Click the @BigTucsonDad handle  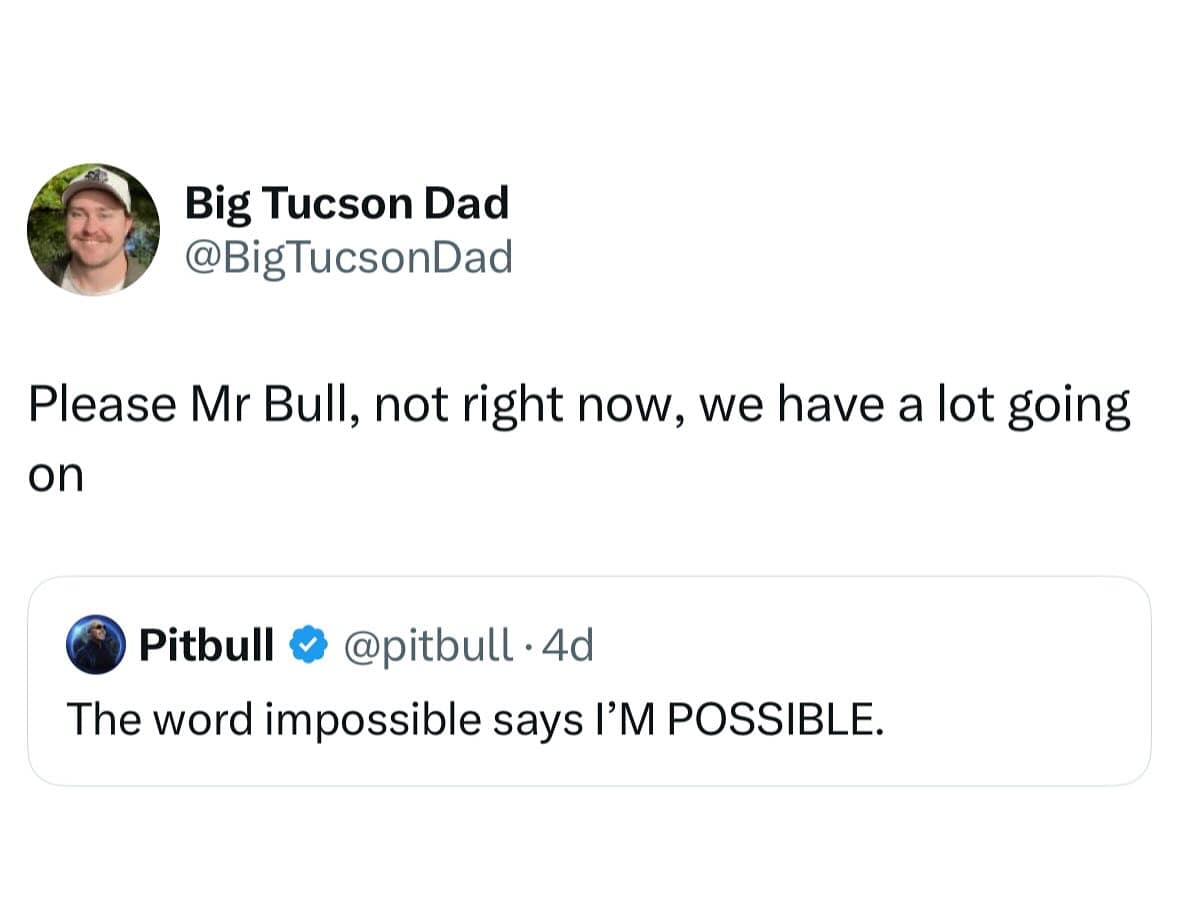click(349, 256)
